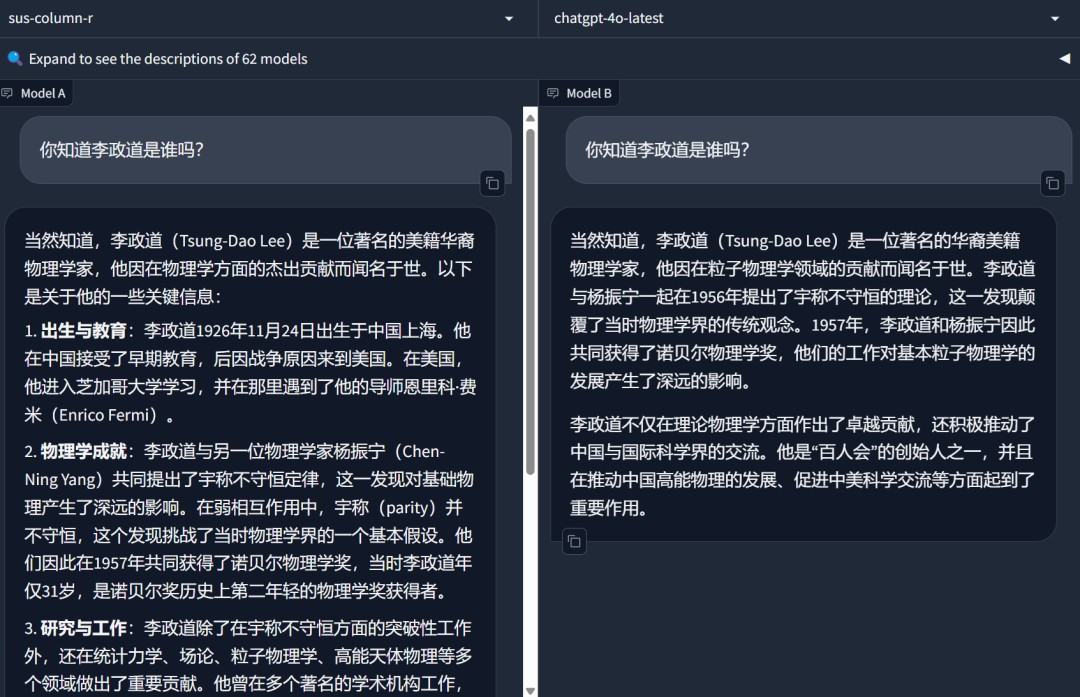Click Model A scrollbar down arrow

pyautogui.click(x=530, y=690)
